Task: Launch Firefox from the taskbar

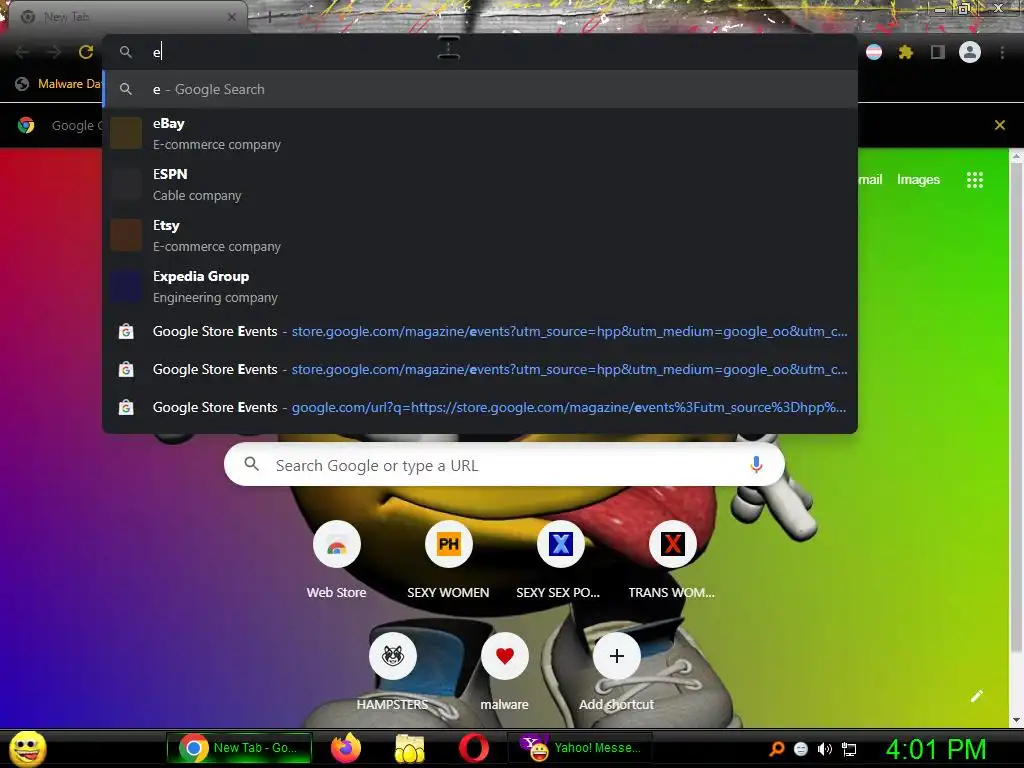Action: 346,748
